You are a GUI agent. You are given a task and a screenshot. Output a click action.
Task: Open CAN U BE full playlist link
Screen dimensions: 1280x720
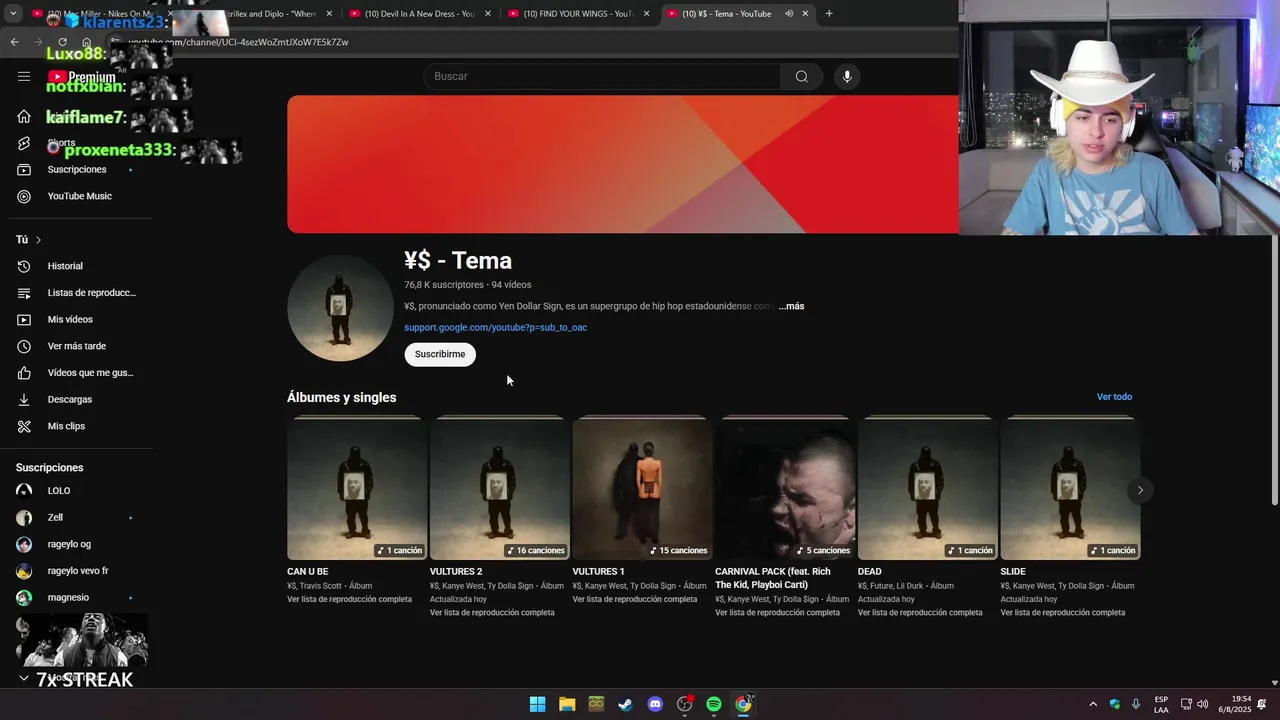pos(349,600)
